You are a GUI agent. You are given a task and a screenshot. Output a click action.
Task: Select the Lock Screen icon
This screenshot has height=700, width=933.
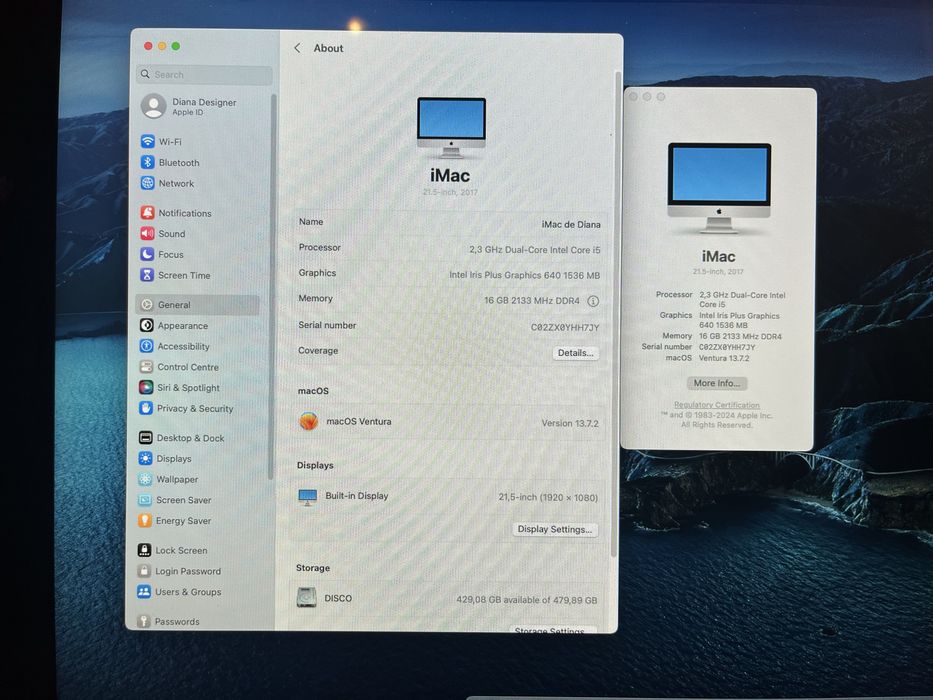[145, 550]
